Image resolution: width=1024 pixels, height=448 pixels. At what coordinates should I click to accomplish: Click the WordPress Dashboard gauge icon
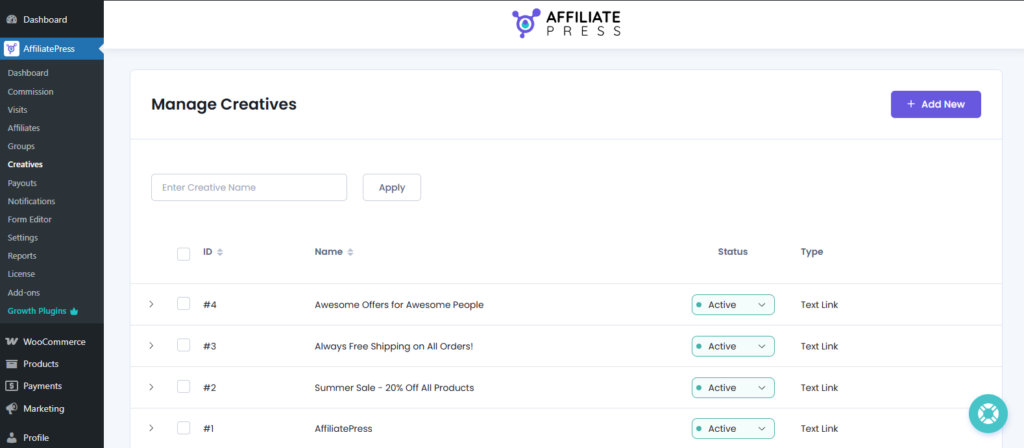pos(11,19)
